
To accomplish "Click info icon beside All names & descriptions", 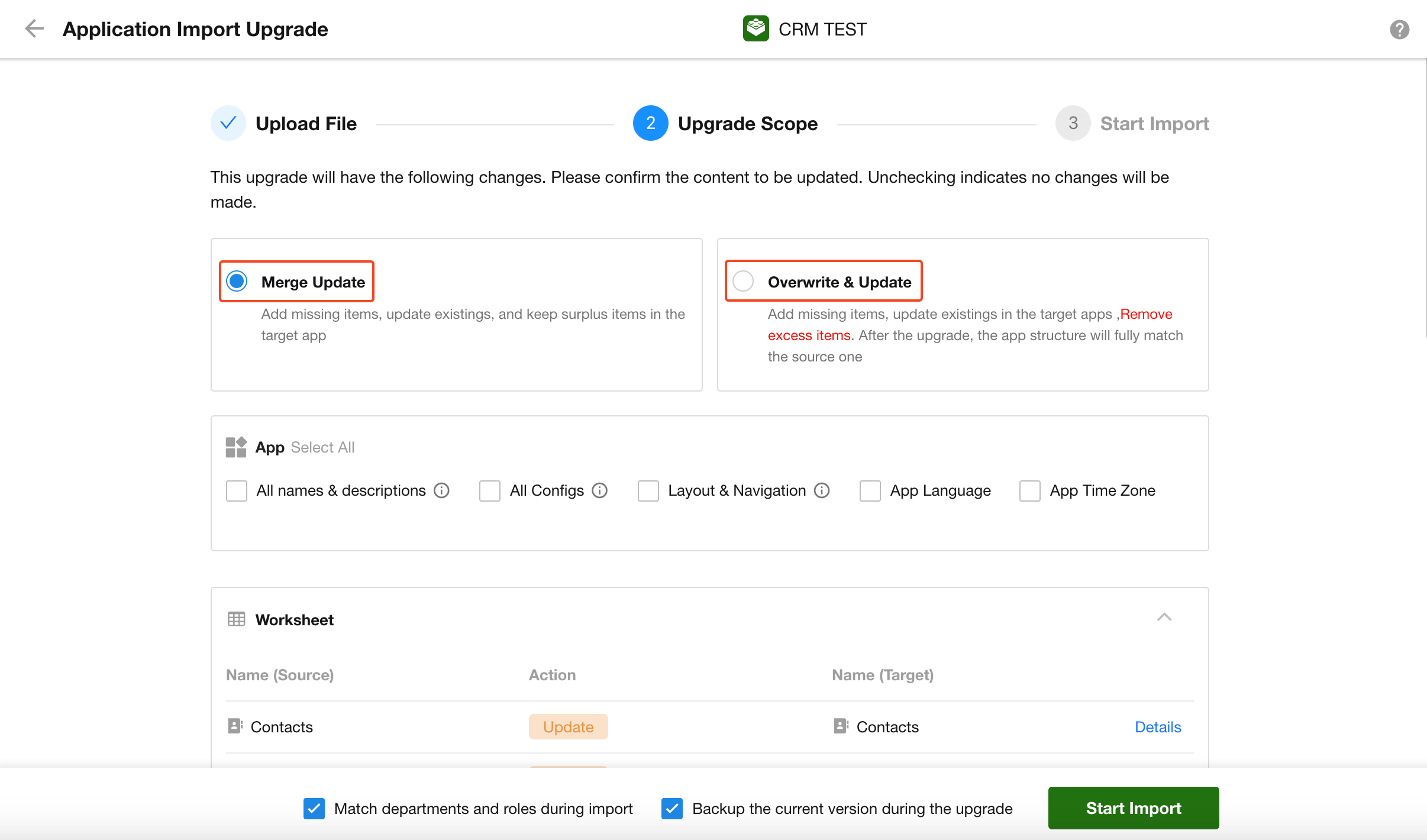I will [441, 490].
